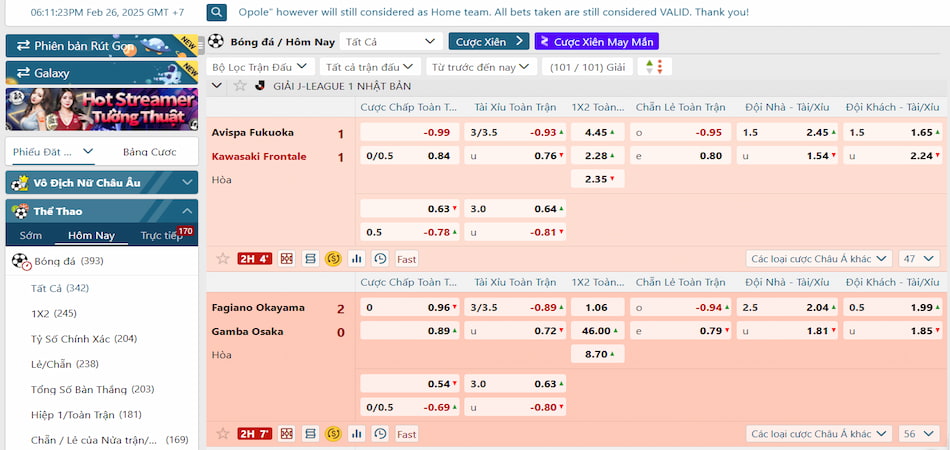Click the gold coin icon for Avispa Fukuoka match
Image resolution: width=950 pixels, height=450 pixels.
click(x=333, y=259)
